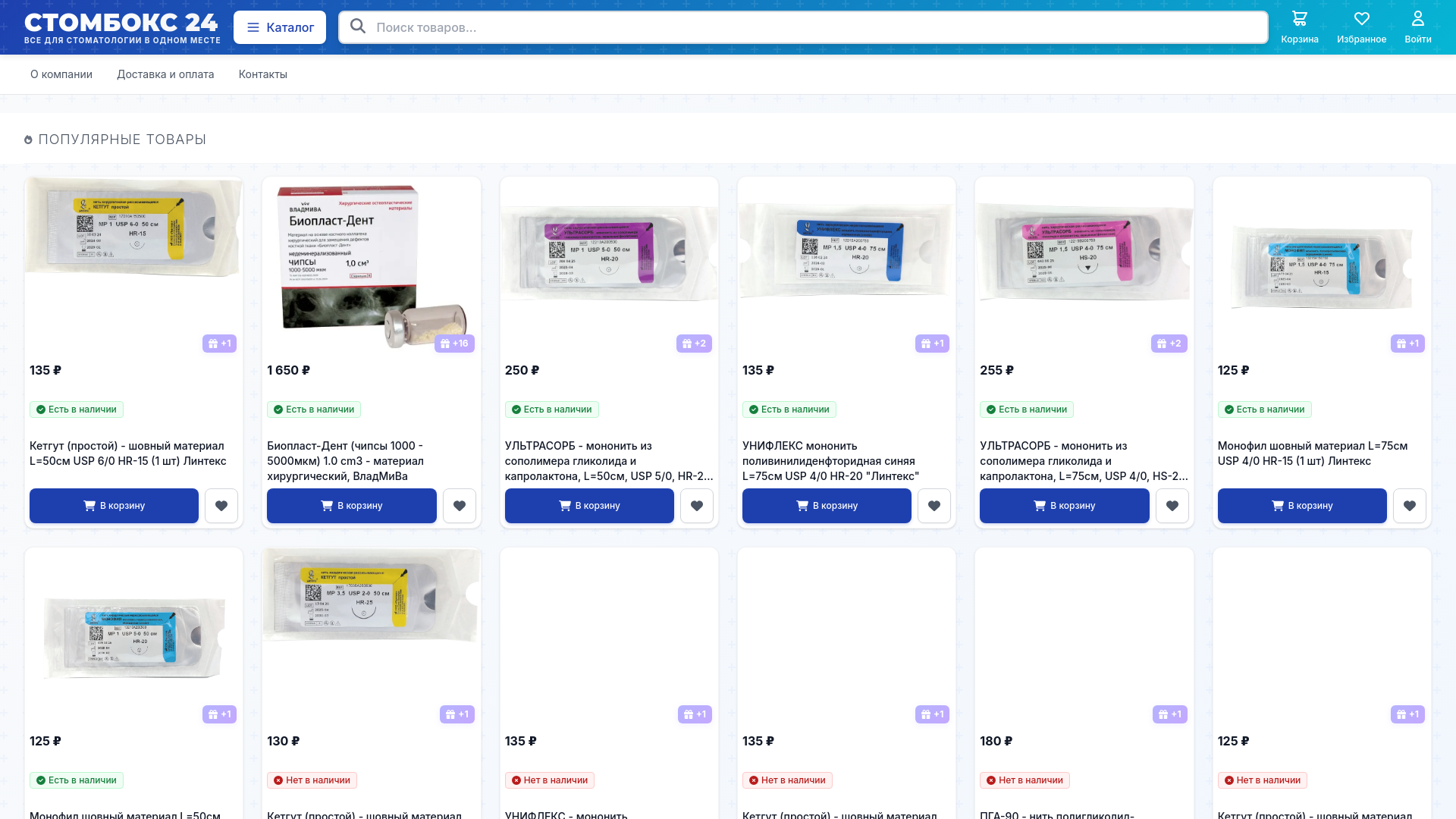Viewport: 1456px width, 819px height.
Task: Click gift +2 badge on УЛЬТРАСОРБ 250 ₽
Action: click(x=694, y=344)
